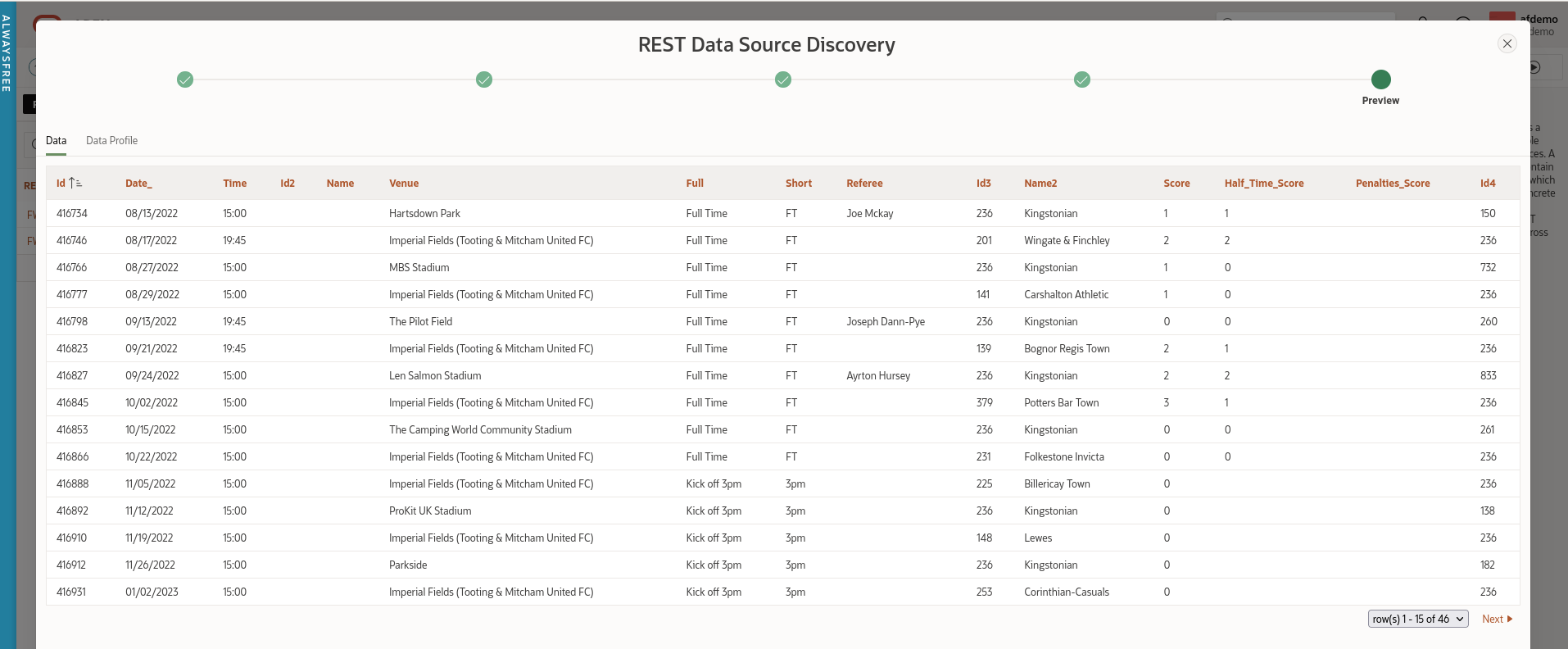Image resolution: width=1568 pixels, height=649 pixels.
Task: Select the Hartsdown Park venue cell
Action: 424,214
